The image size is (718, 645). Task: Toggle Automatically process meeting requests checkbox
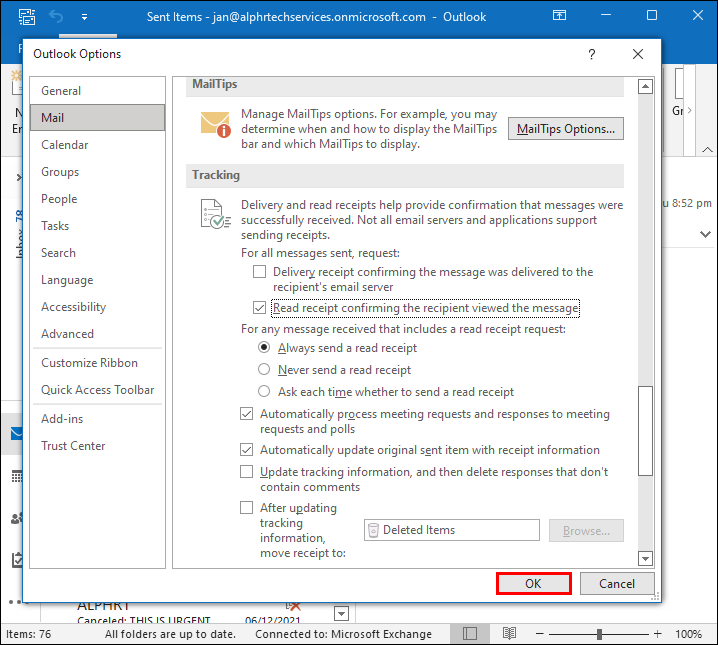[246, 414]
